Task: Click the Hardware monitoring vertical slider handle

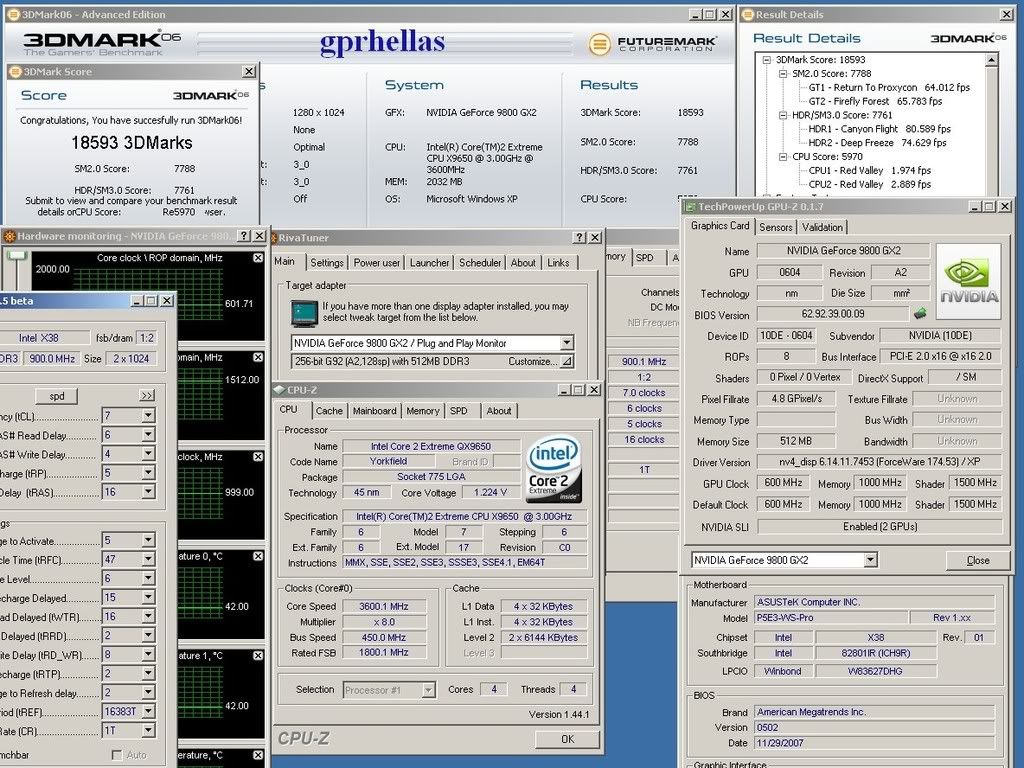Action: point(17,255)
